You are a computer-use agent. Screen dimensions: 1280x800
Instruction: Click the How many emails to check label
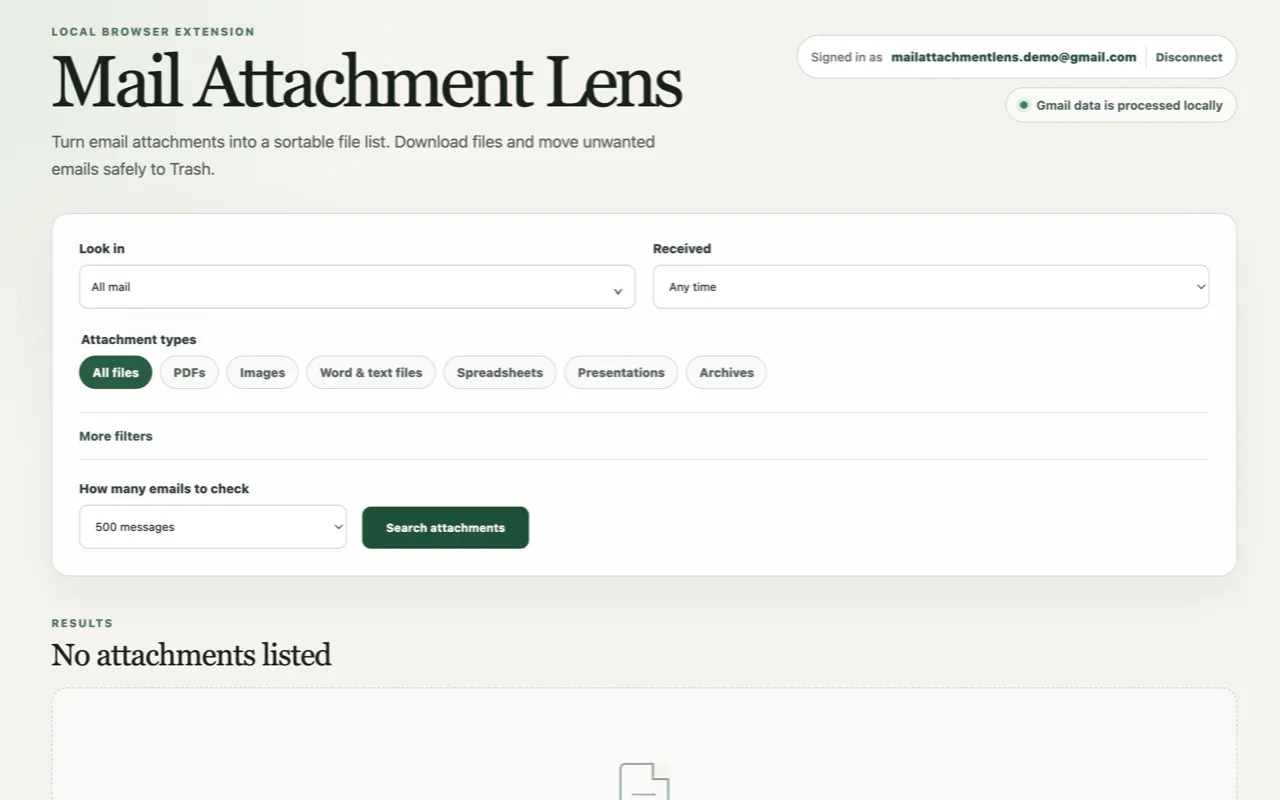click(164, 489)
